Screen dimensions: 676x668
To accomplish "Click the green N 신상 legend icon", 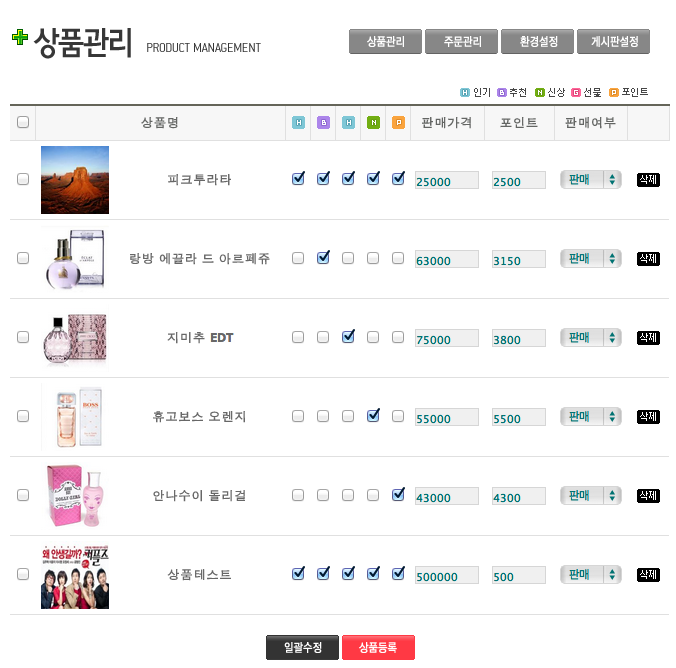I will click(540, 93).
